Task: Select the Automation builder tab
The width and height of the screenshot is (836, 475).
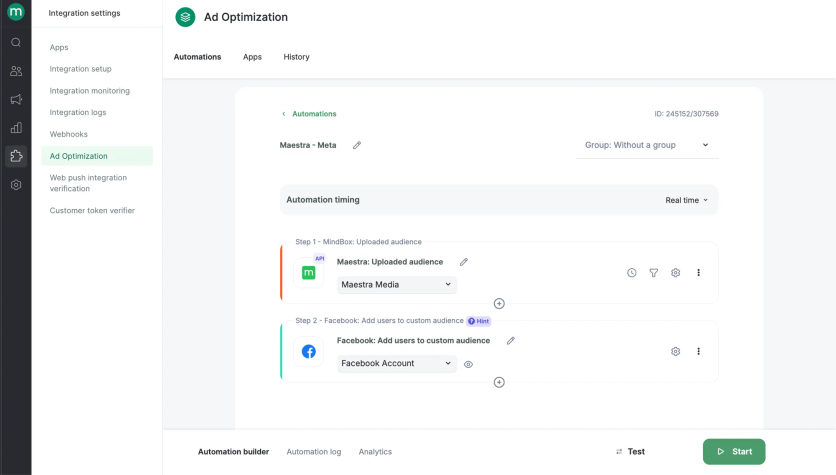Action: click(234, 452)
